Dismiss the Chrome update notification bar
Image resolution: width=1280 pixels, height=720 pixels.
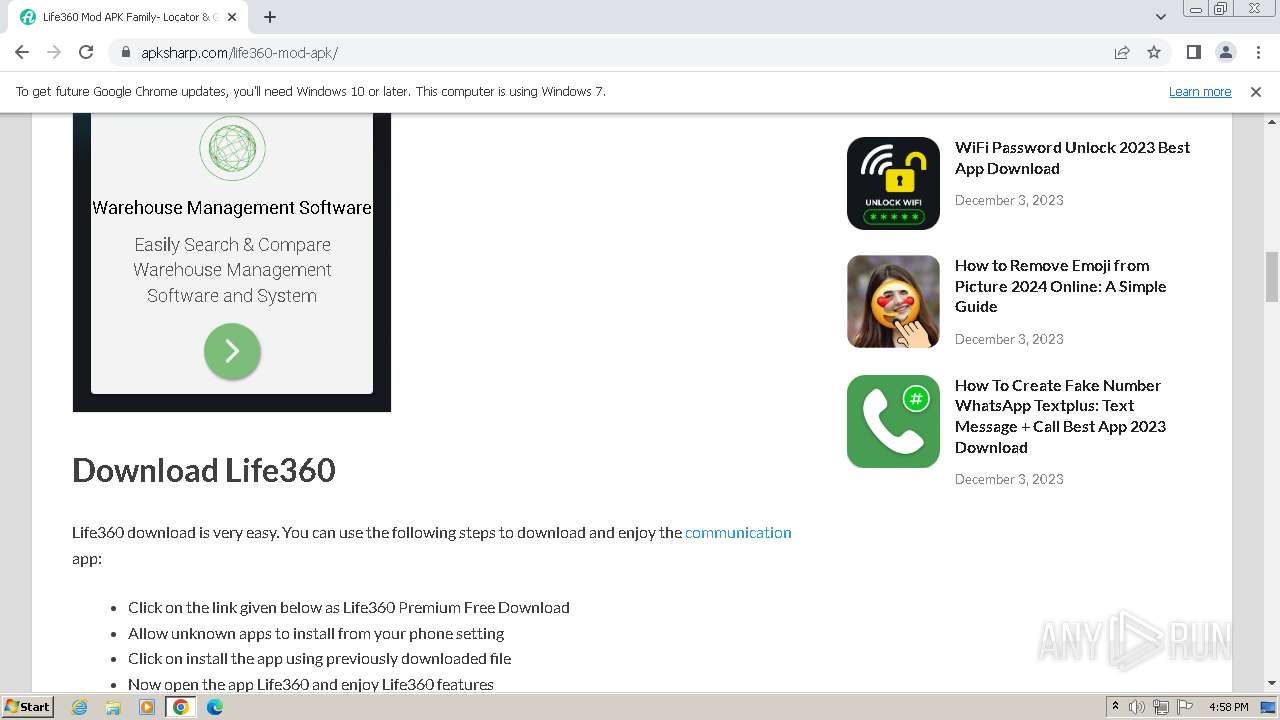tap(1256, 92)
